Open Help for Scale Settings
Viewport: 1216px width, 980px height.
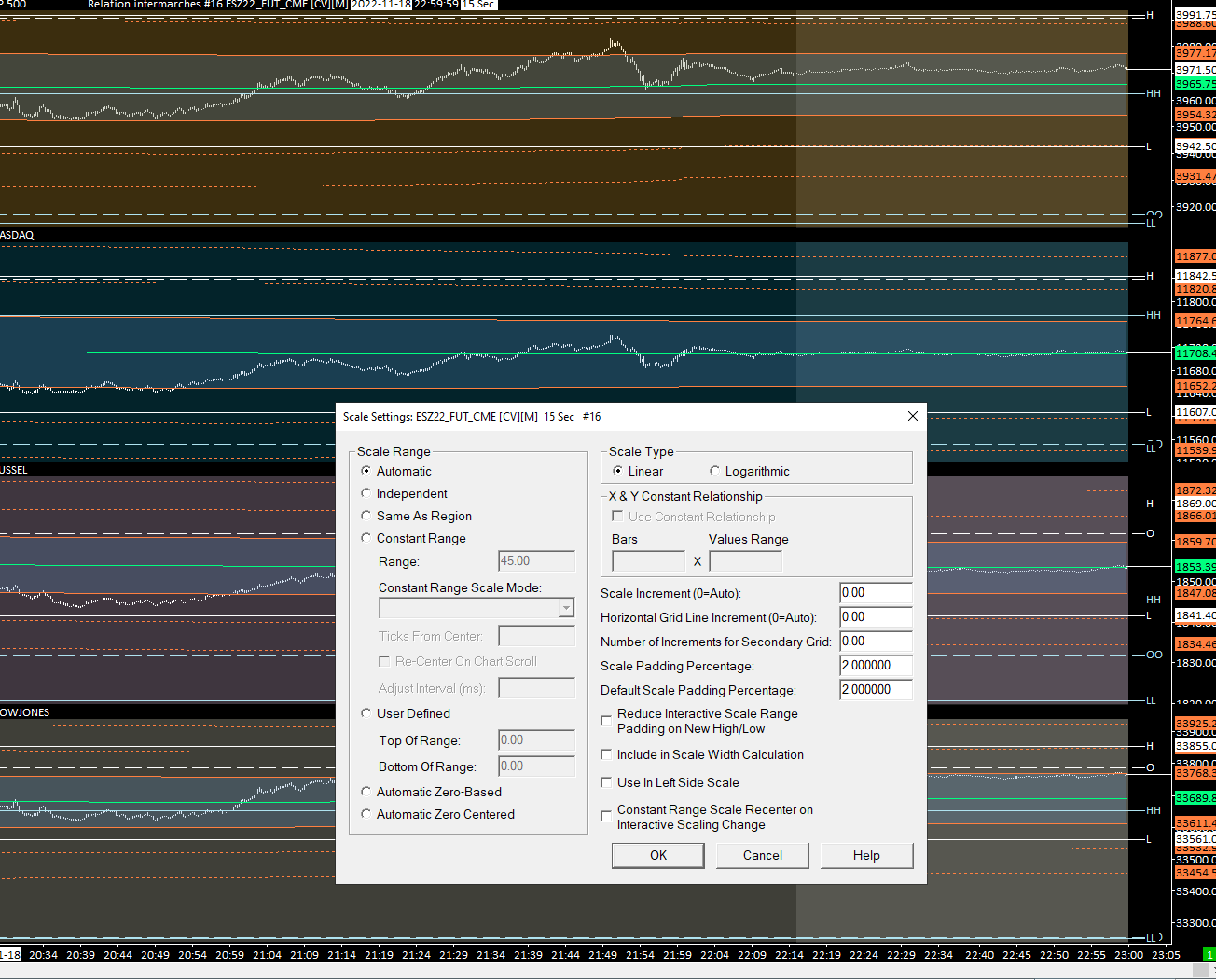tap(866, 855)
